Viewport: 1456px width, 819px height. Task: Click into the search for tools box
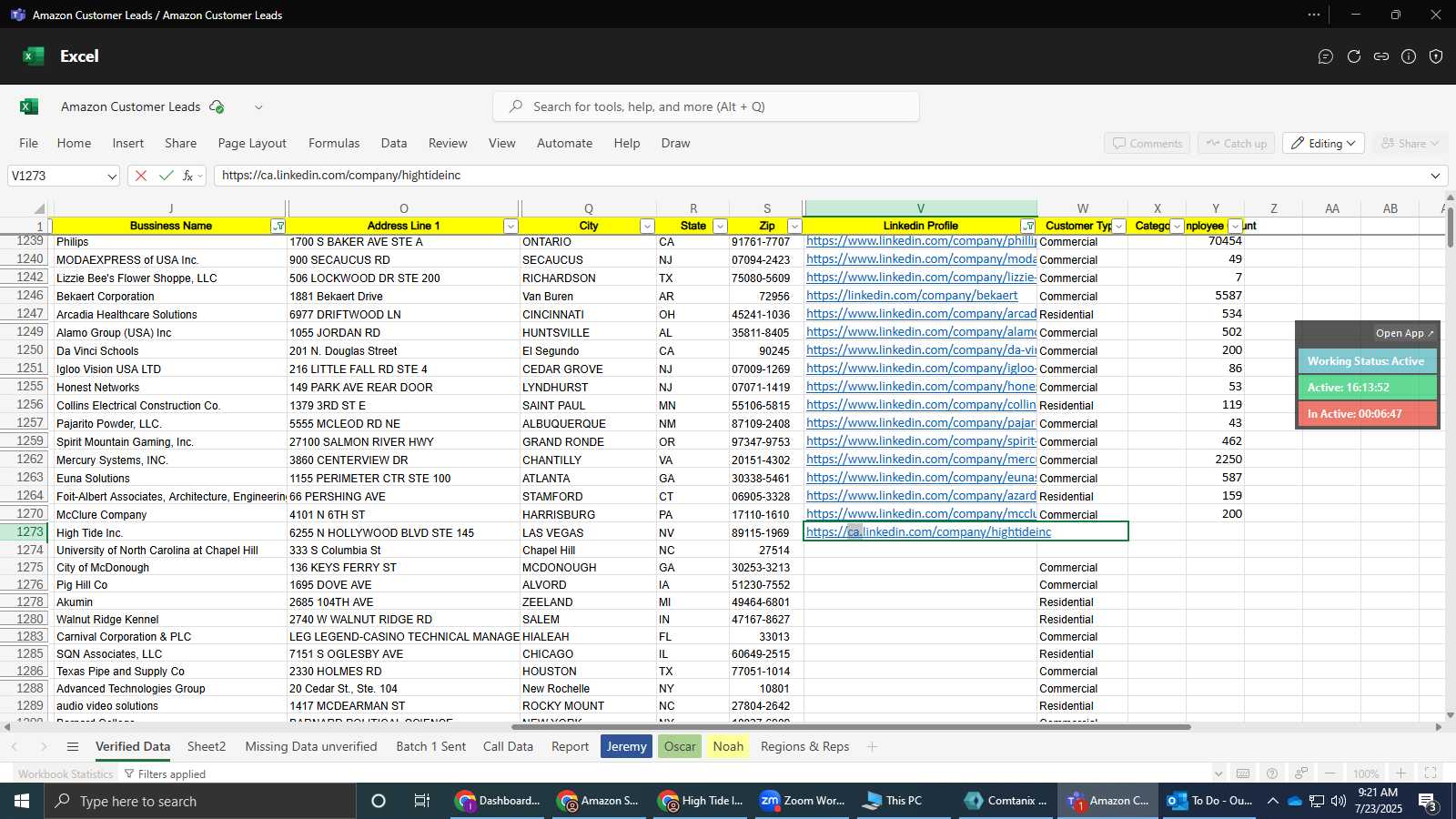(x=706, y=107)
